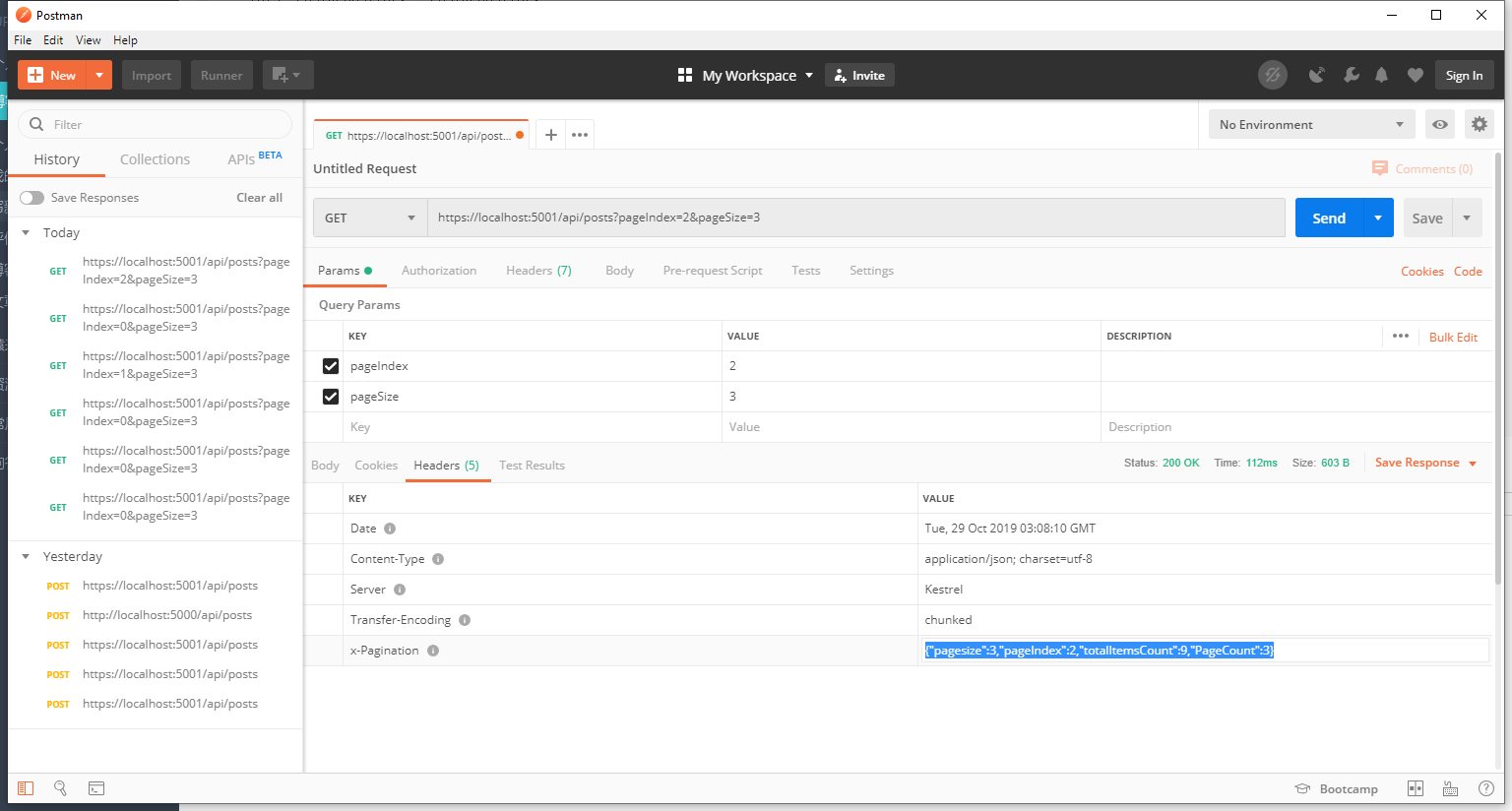Switch to the Authorization tab
Screen dimensions: 1512x811
pos(439,271)
